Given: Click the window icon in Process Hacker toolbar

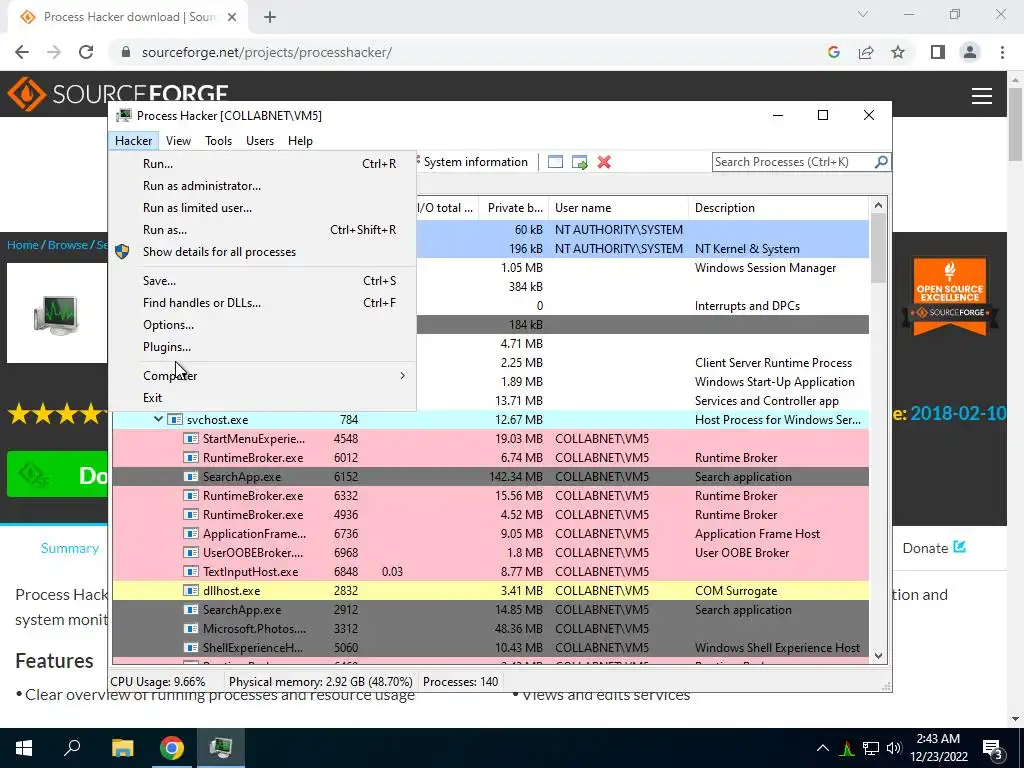Looking at the screenshot, I should pyautogui.click(x=555, y=162).
